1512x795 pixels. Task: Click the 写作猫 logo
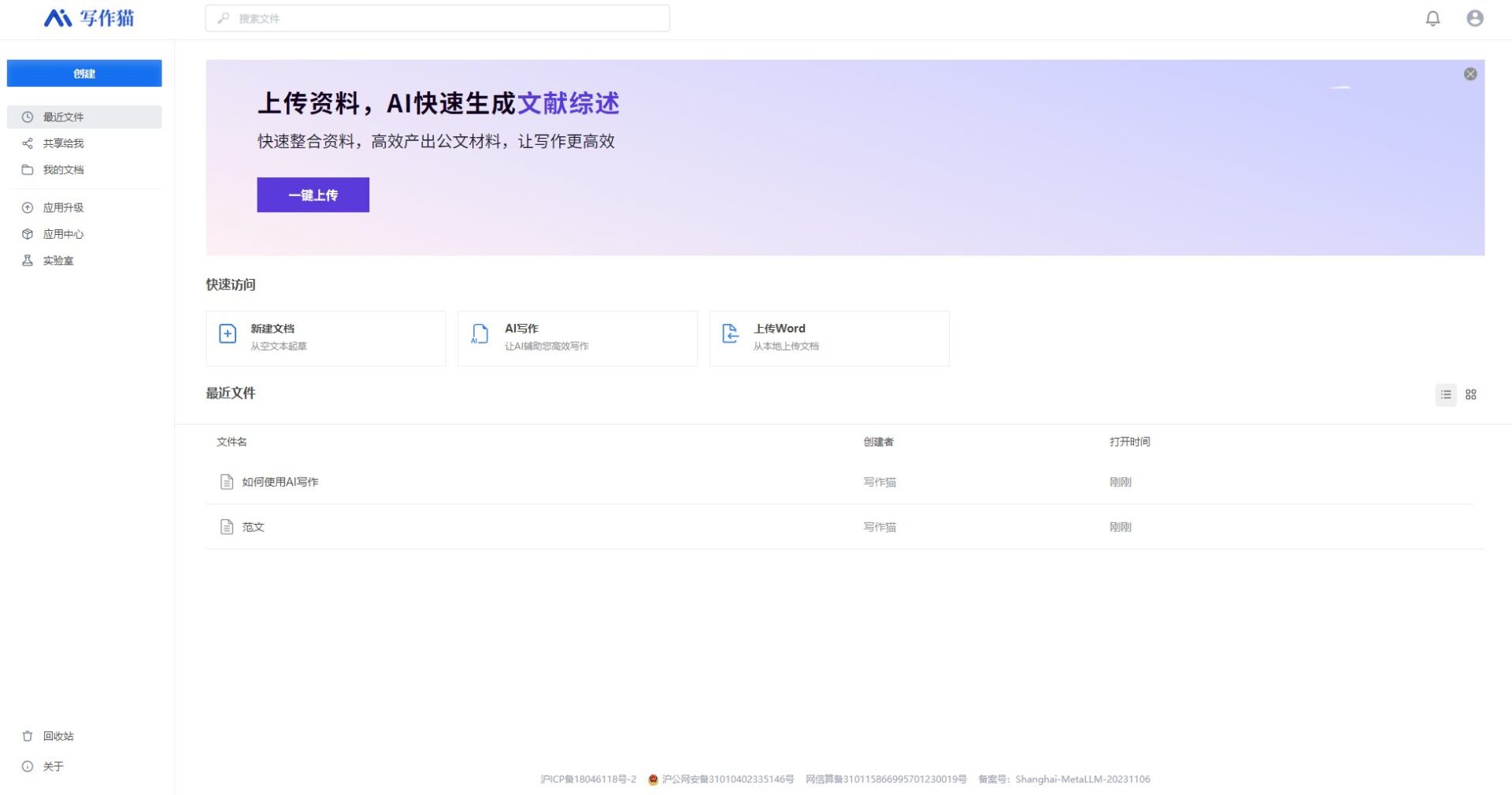[x=89, y=18]
